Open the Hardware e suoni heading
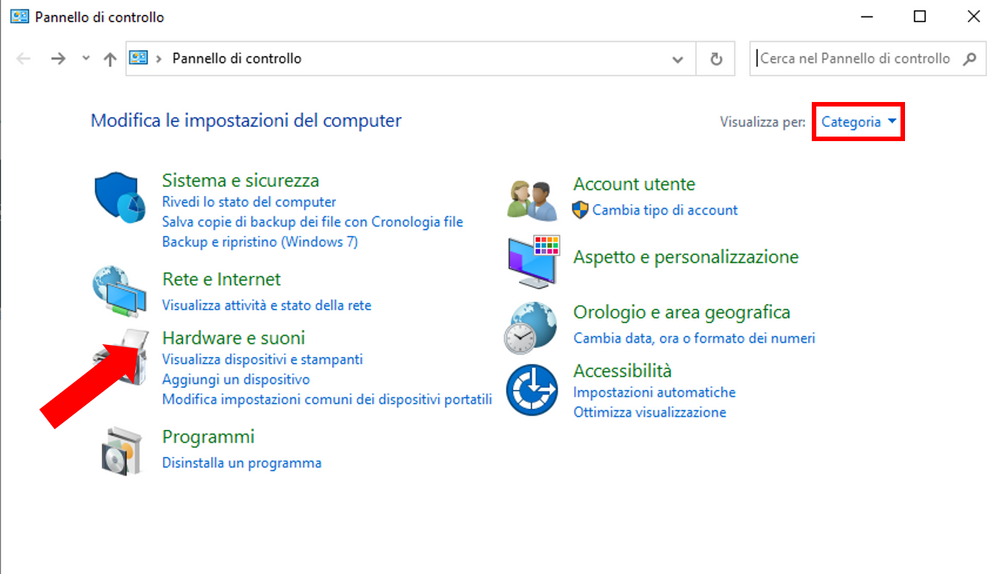The image size is (1000, 574). click(233, 338)
